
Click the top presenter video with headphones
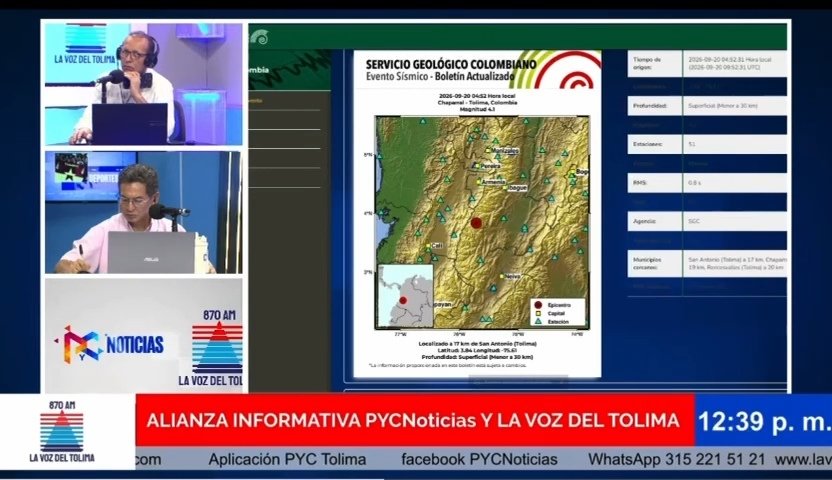click(x=144, y=84)
